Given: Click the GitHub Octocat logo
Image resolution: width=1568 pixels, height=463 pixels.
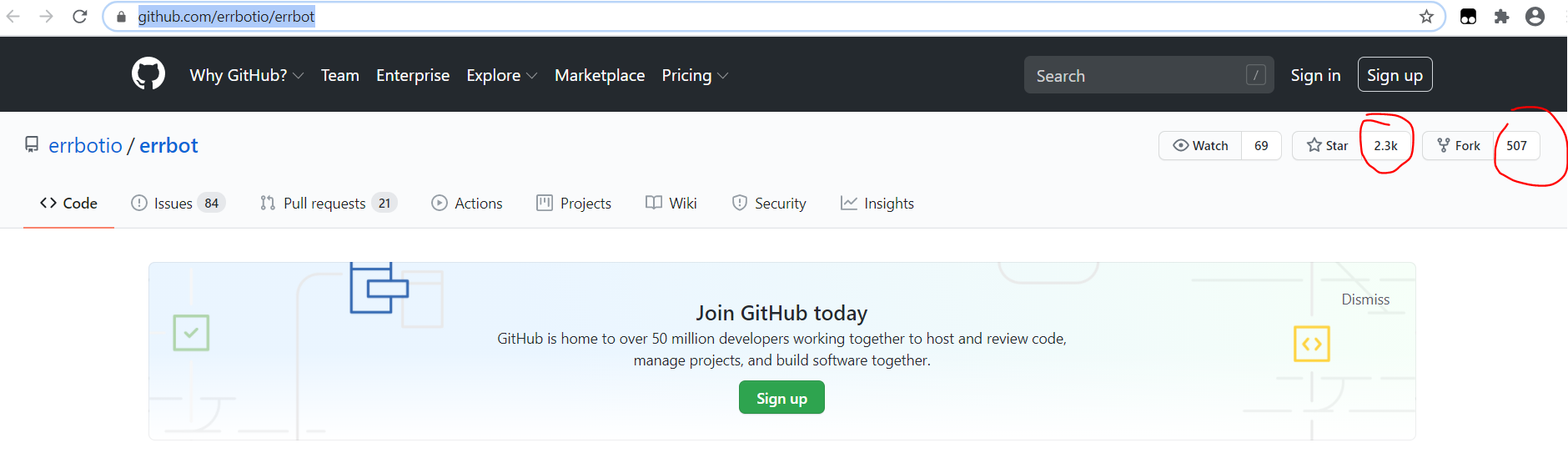Looking at the screenshot, I should (148, 74).
